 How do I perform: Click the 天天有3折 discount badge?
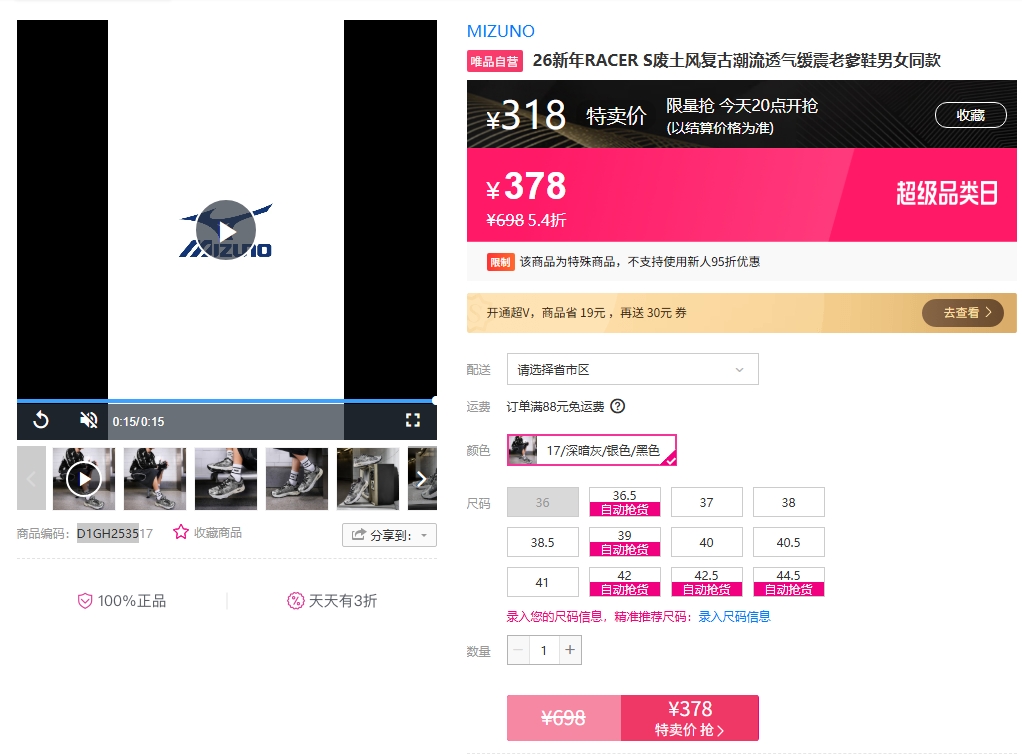click(332, 600)
